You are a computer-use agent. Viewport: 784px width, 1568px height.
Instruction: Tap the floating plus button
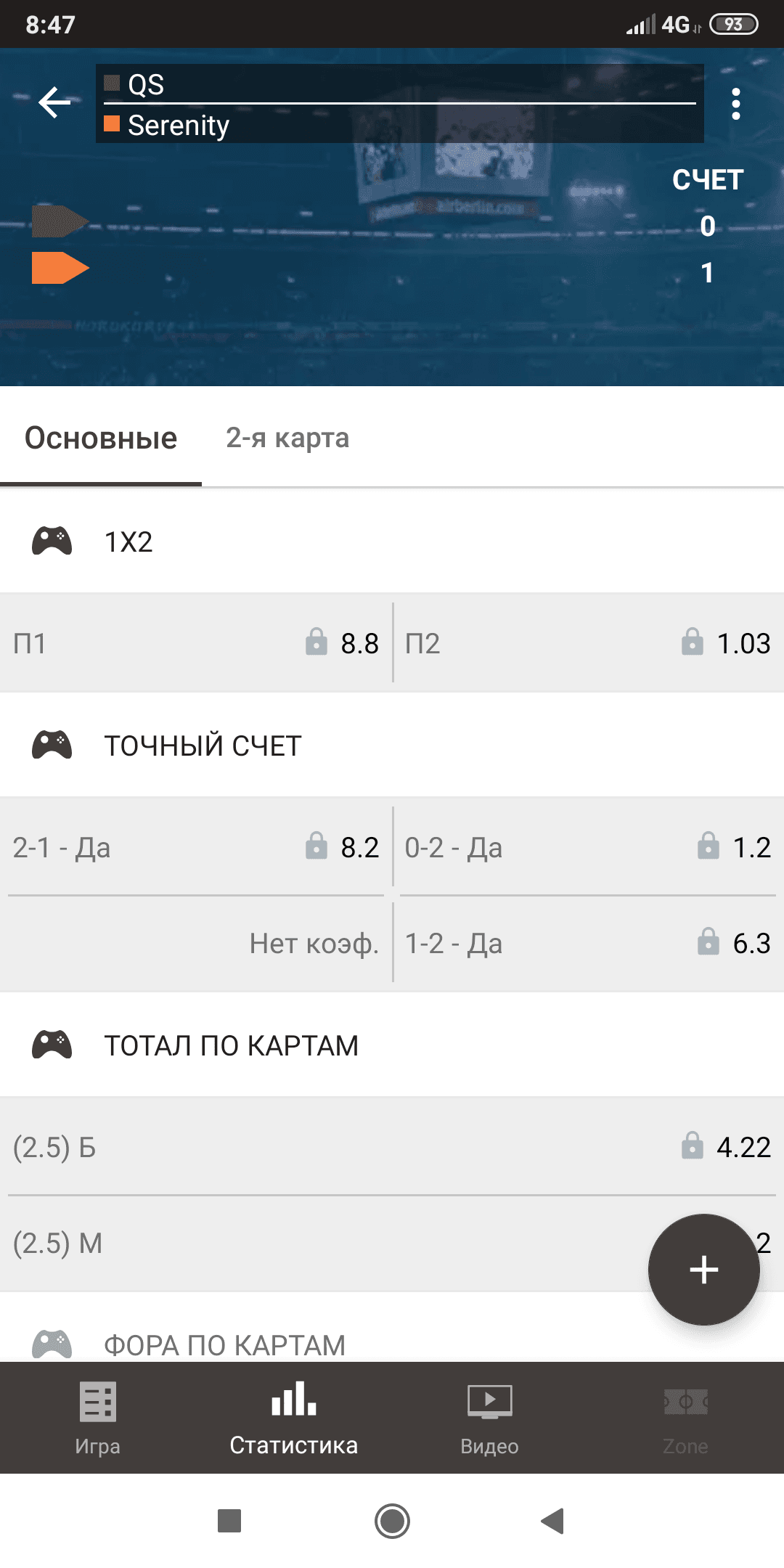[703, 1270]
